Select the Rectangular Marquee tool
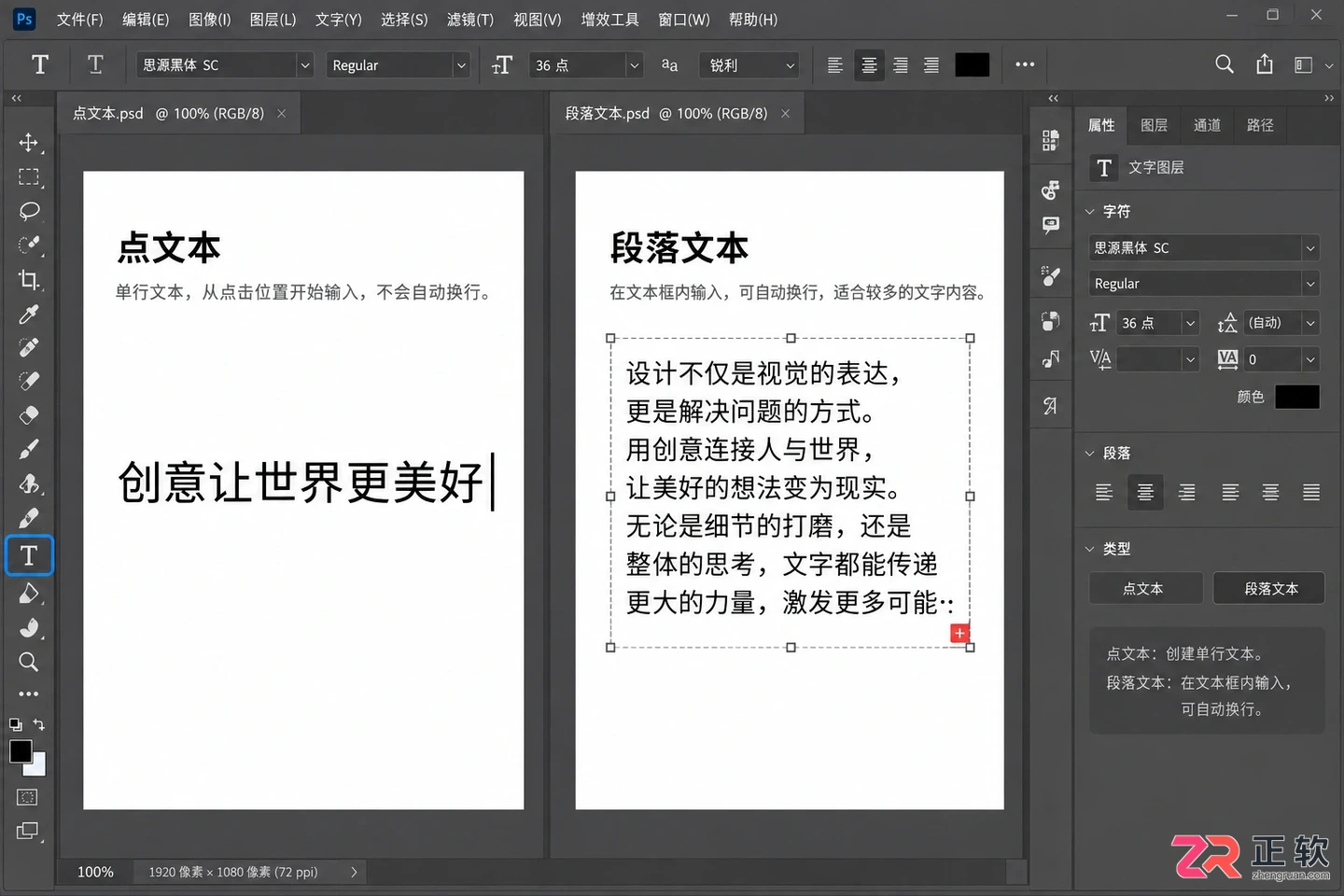Viewport: 1344px width, 896px height. [x=29, y=176]
